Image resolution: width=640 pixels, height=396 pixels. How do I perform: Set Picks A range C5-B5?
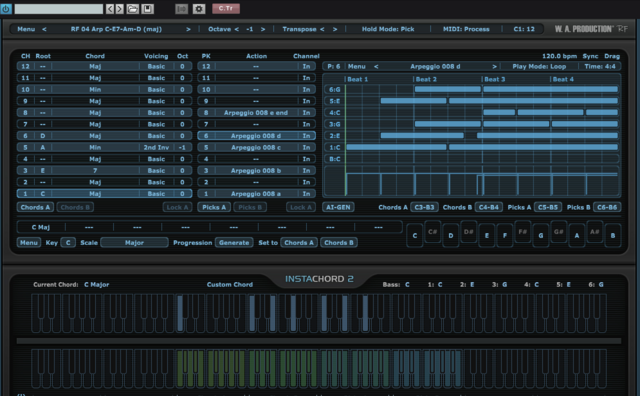[x=548, y=207]
